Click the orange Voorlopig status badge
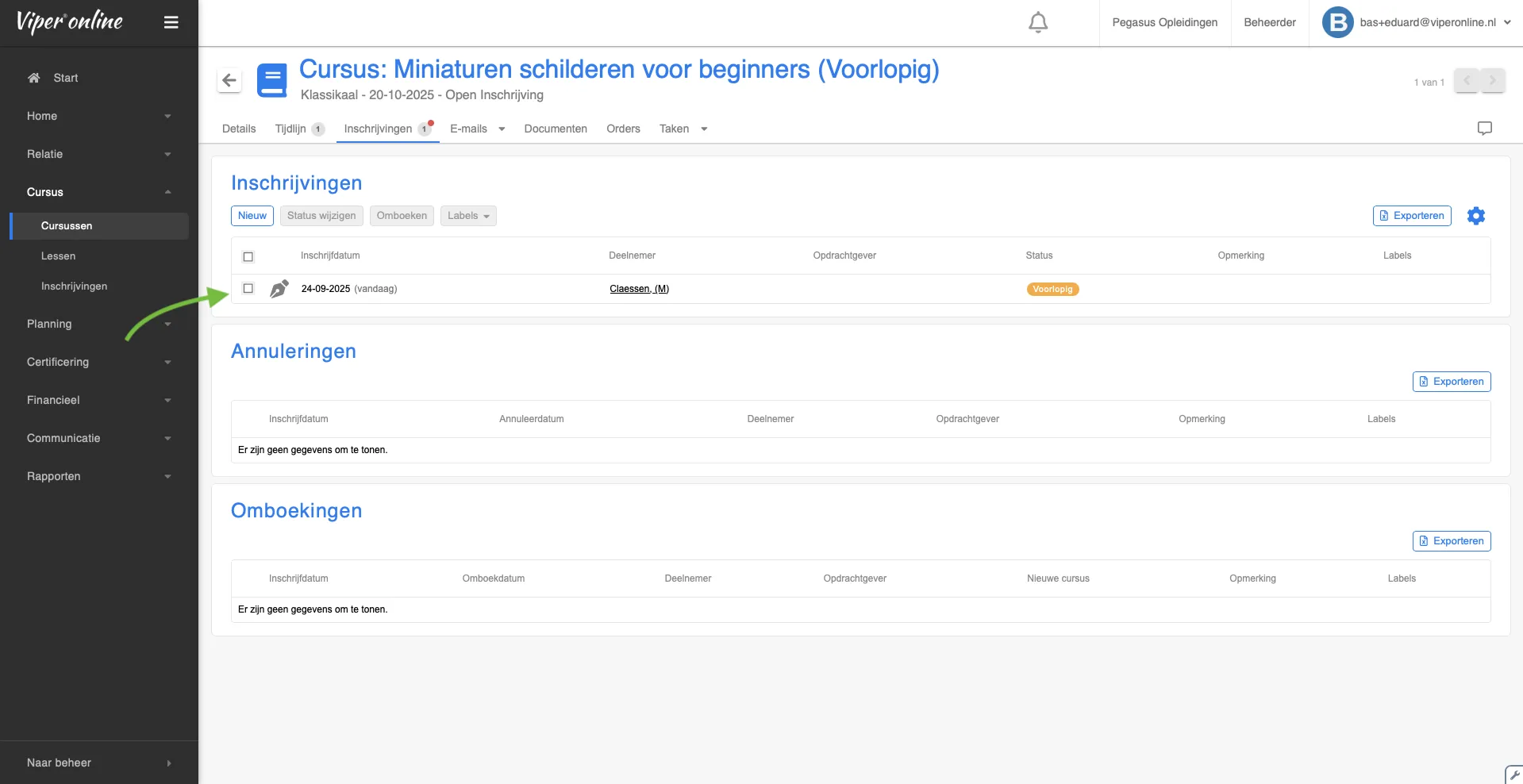 point(1052,290)
